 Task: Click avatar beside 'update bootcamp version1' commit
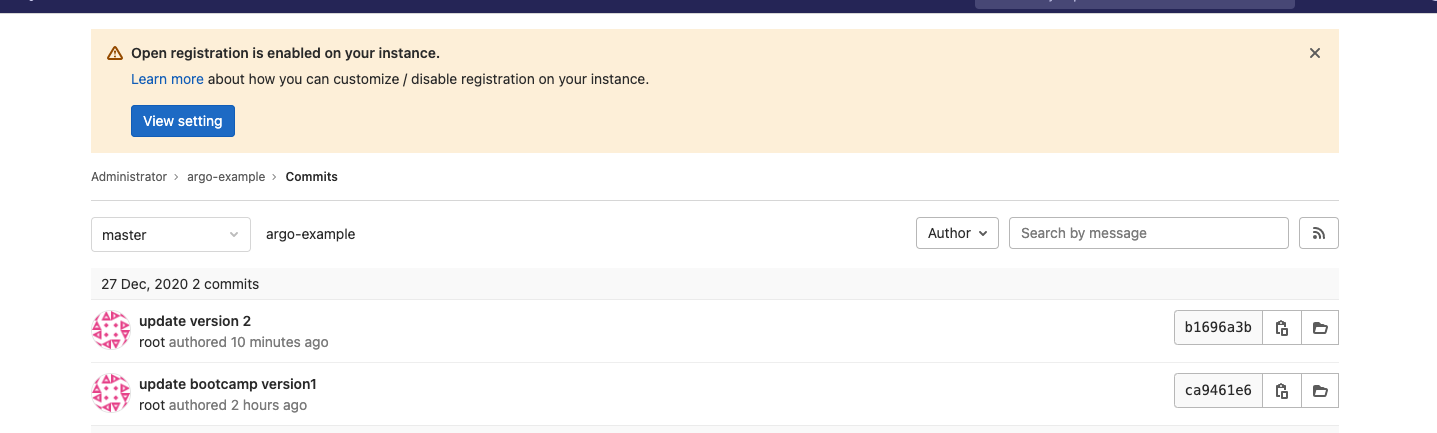click(111, 393)
